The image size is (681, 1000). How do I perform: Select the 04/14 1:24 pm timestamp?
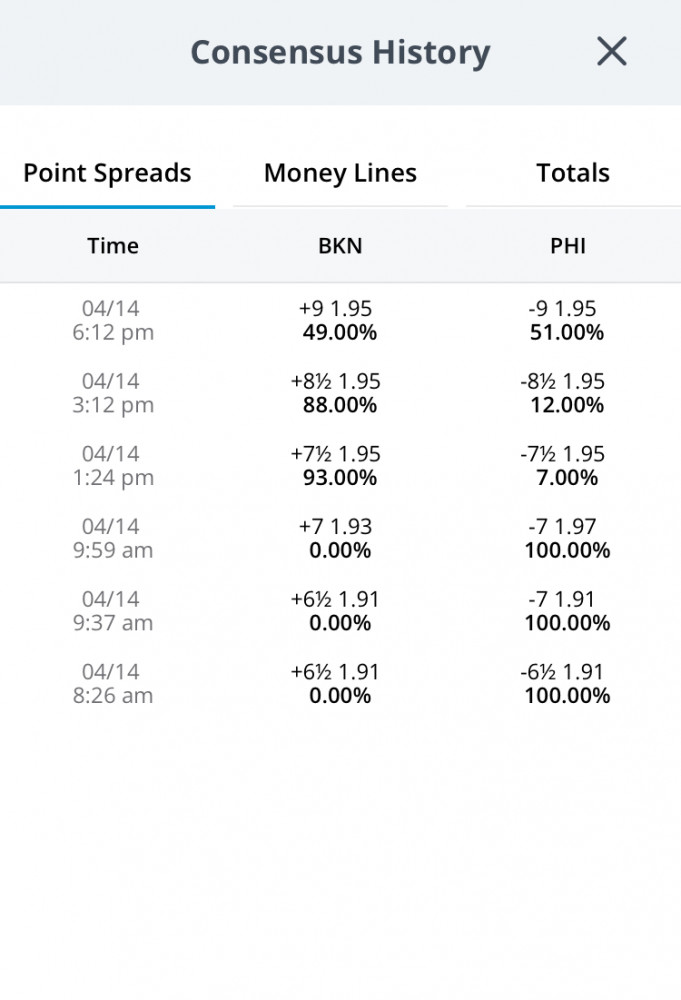[x=113, y=466]
